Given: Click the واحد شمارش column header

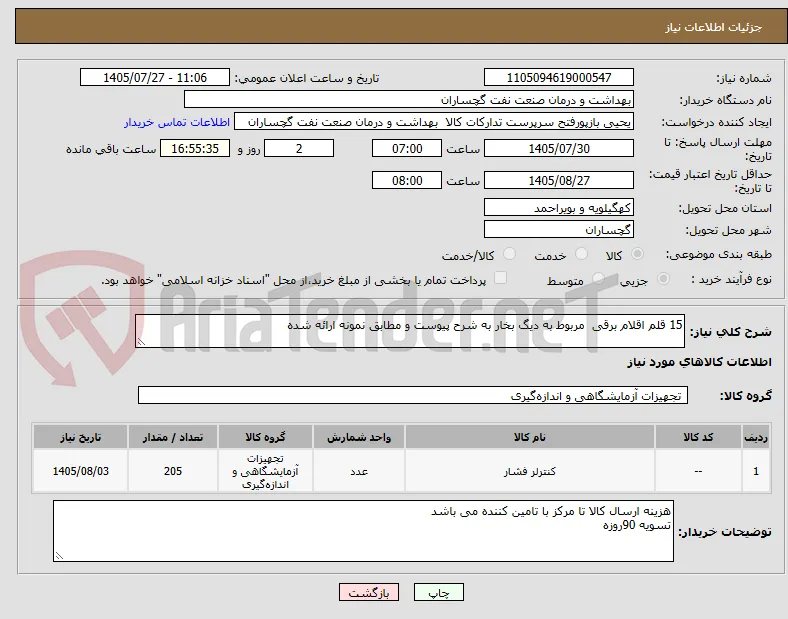Looking at the screenshot, I should (x=359, y=437).
